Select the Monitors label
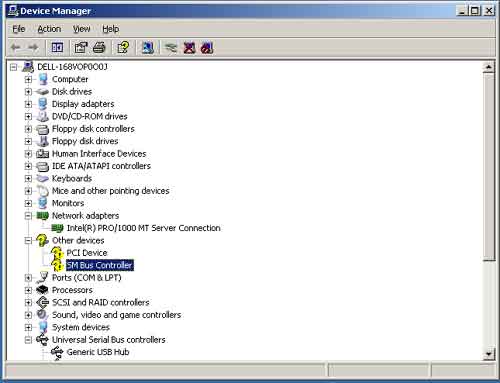The image size is (500, 383). pyautogui.click(x=68, y=203)
